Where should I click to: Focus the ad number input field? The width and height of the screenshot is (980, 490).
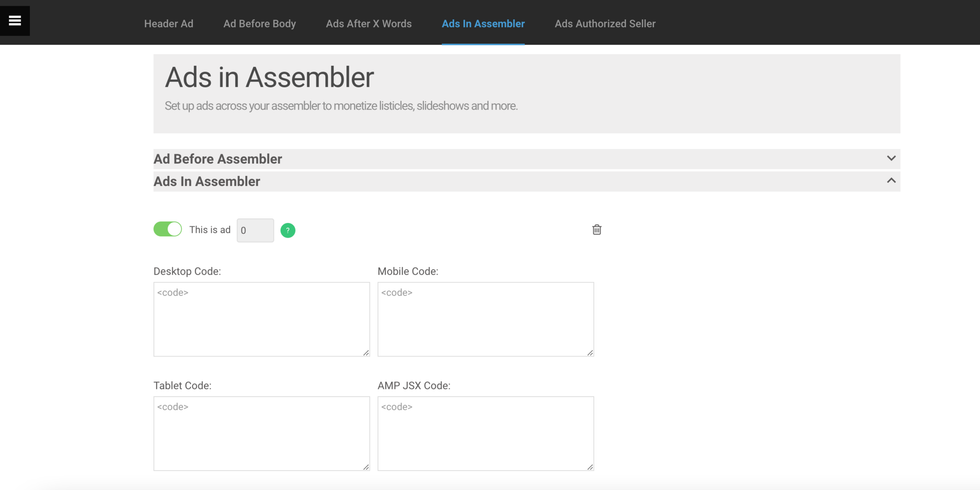pos(255,230)
